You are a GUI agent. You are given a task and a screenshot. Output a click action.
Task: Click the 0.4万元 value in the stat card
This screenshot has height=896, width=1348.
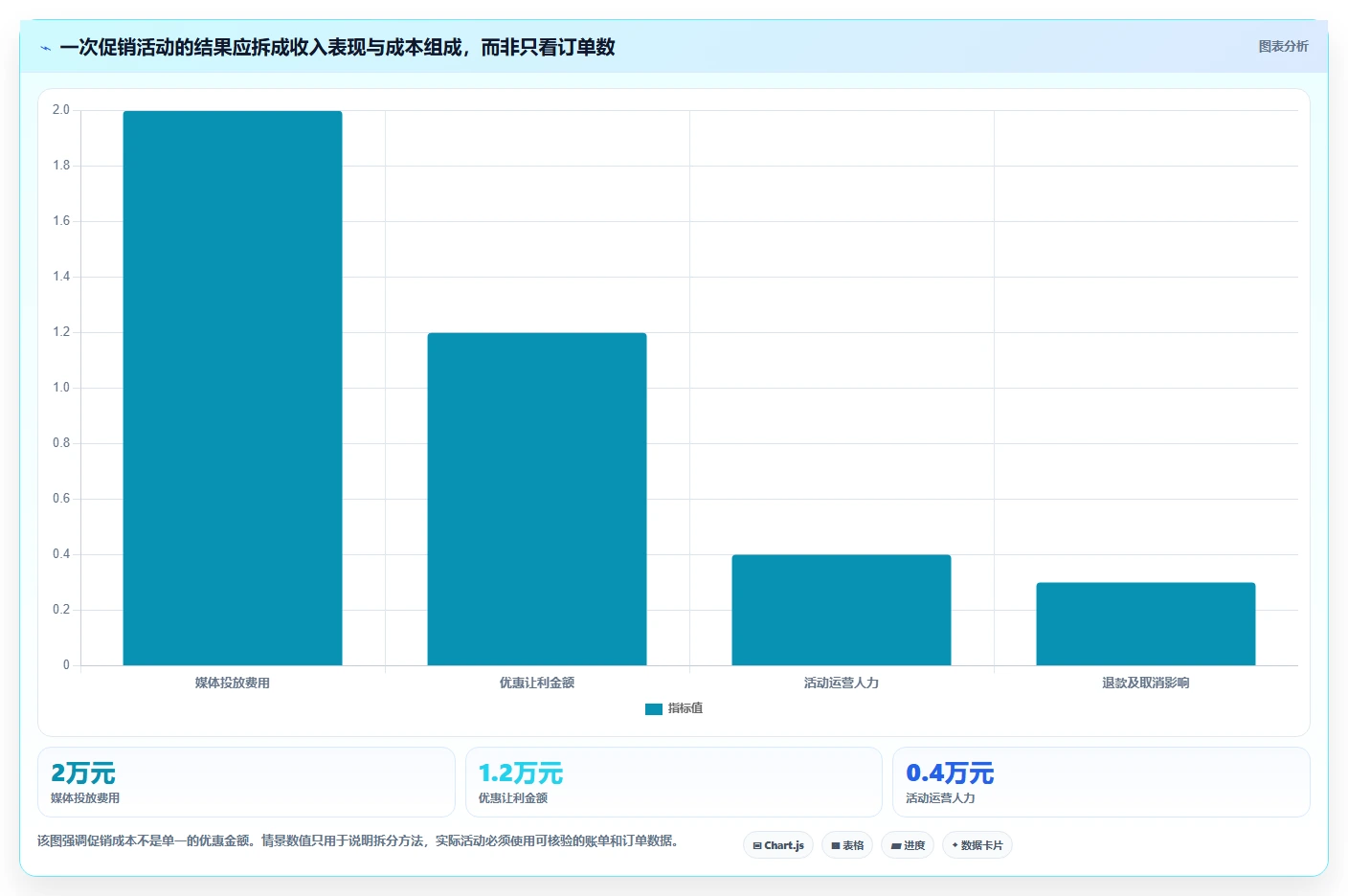coord(950,773)
